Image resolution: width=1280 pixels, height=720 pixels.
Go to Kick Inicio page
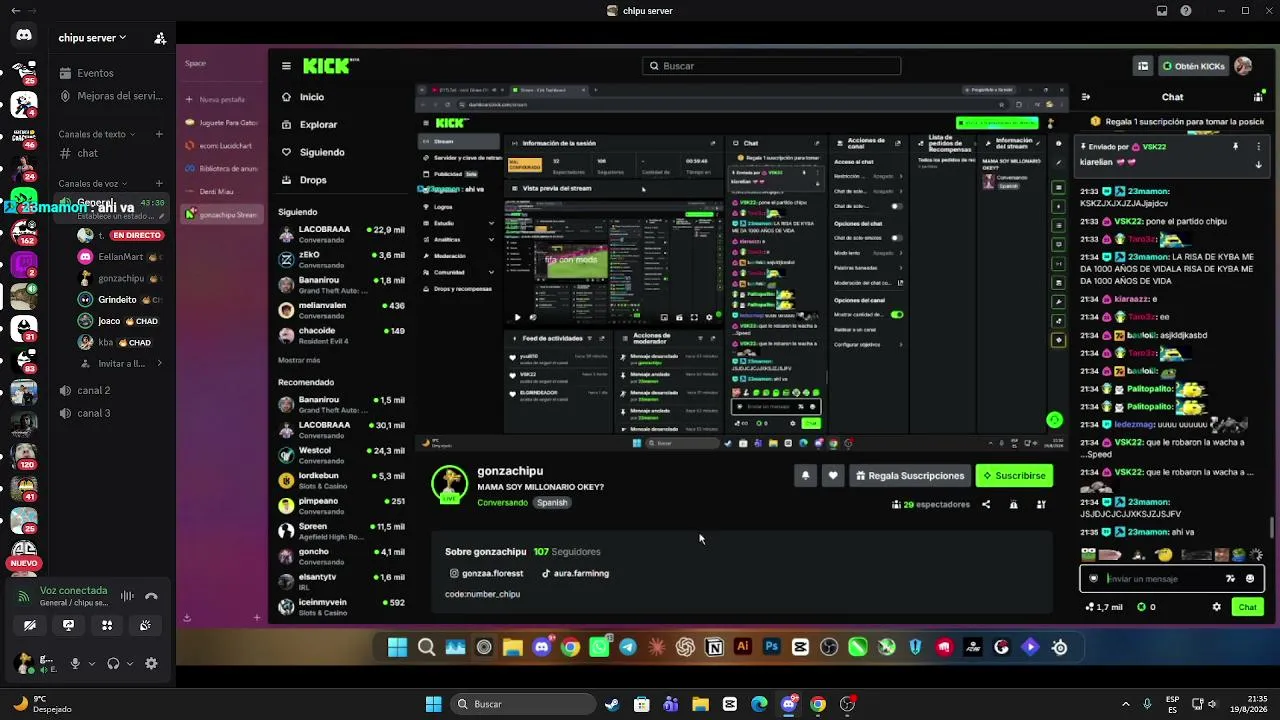click(x=303, y=97)
